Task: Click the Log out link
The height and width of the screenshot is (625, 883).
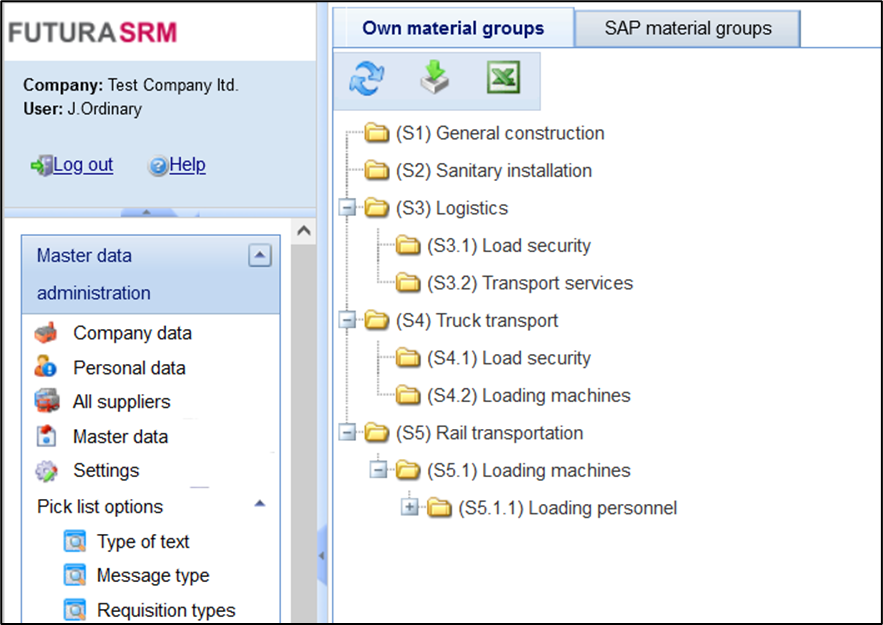Action: 82,165
